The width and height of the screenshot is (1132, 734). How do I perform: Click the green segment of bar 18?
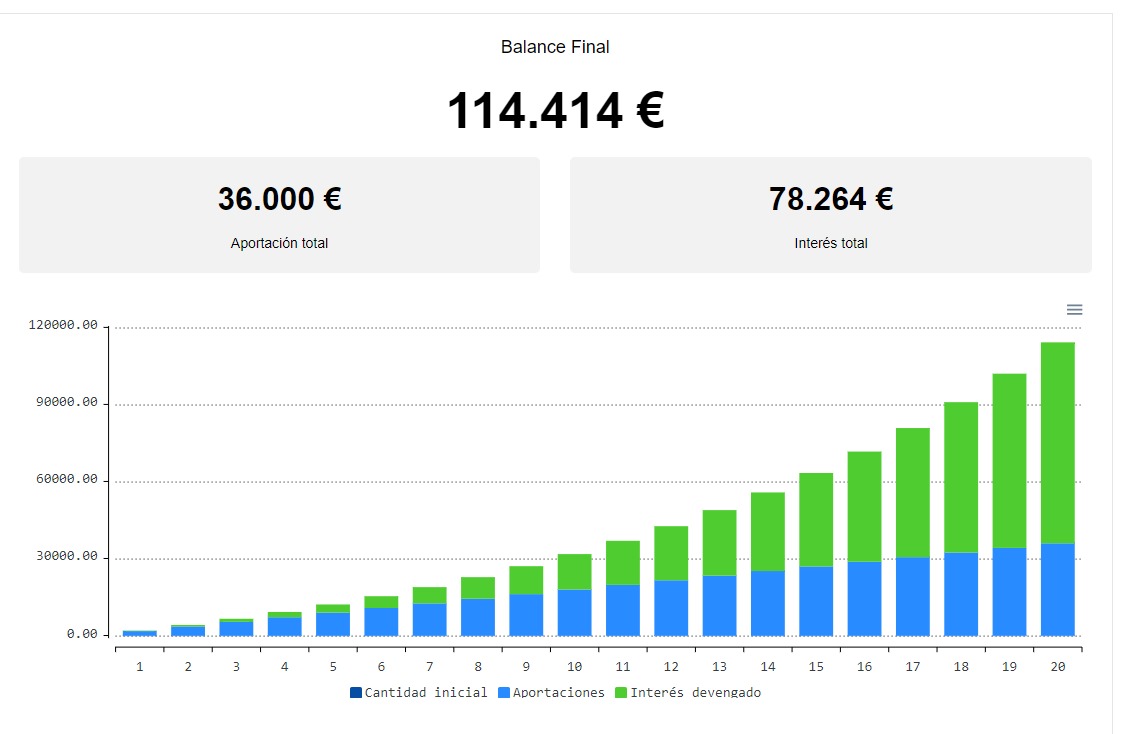(961, 476)
